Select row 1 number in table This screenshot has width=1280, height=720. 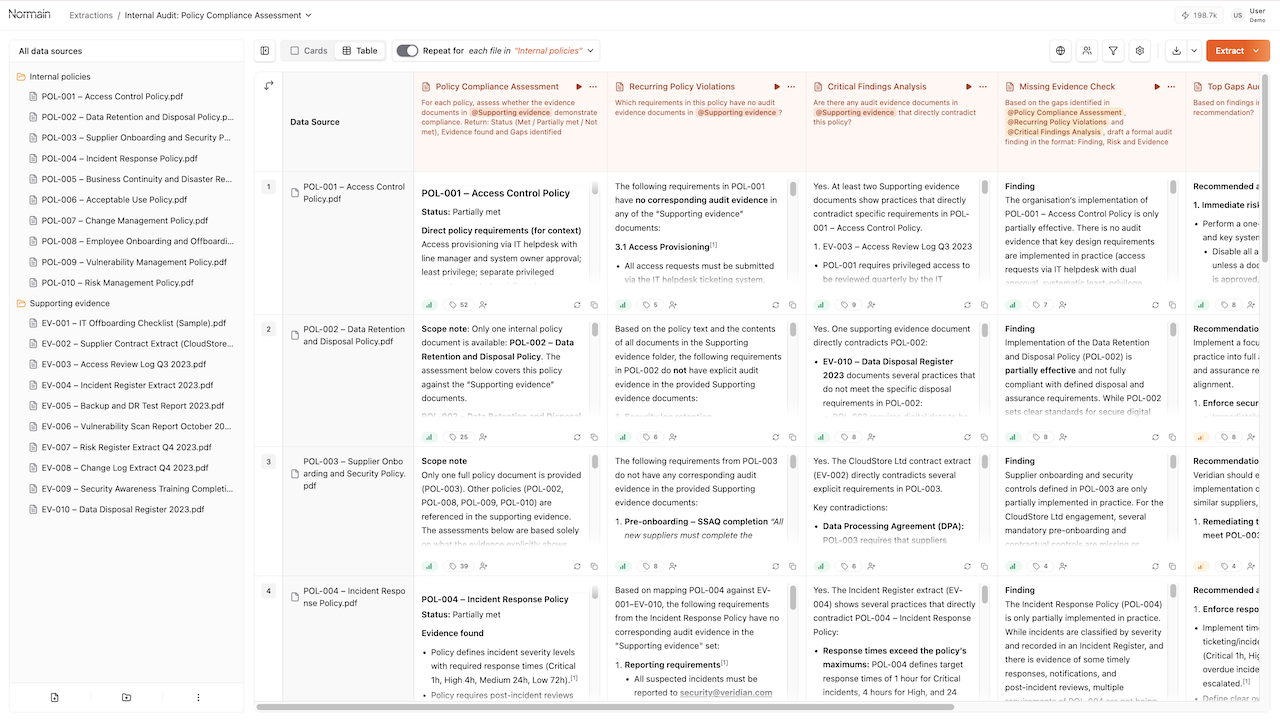click(268, 187)
